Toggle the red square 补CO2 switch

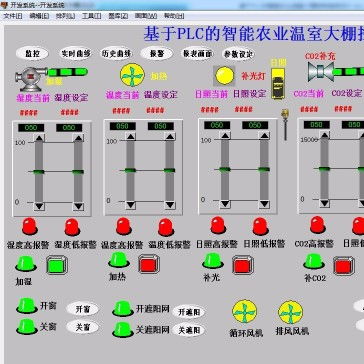344,266
